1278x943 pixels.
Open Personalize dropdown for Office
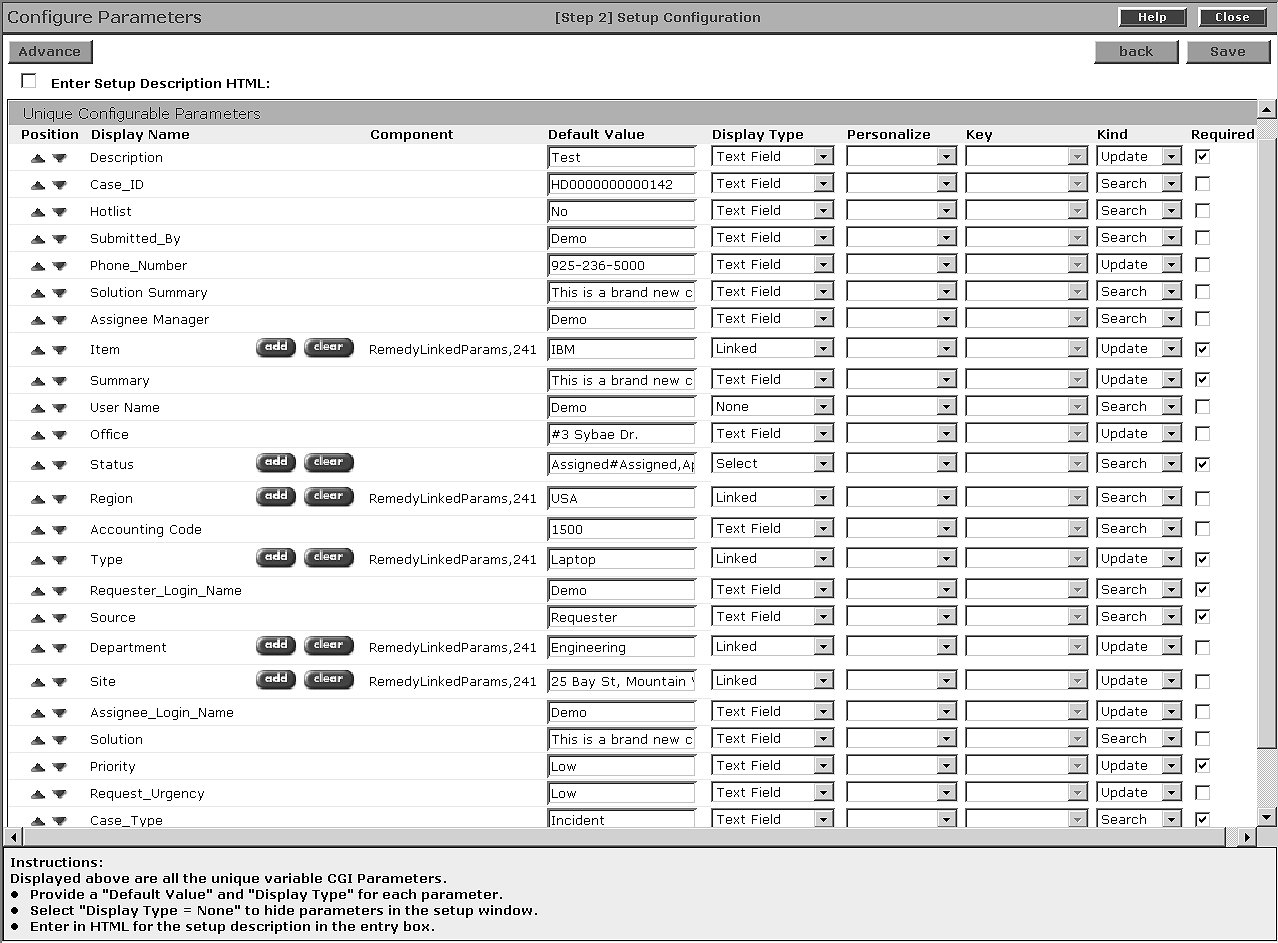pos(901,433)
